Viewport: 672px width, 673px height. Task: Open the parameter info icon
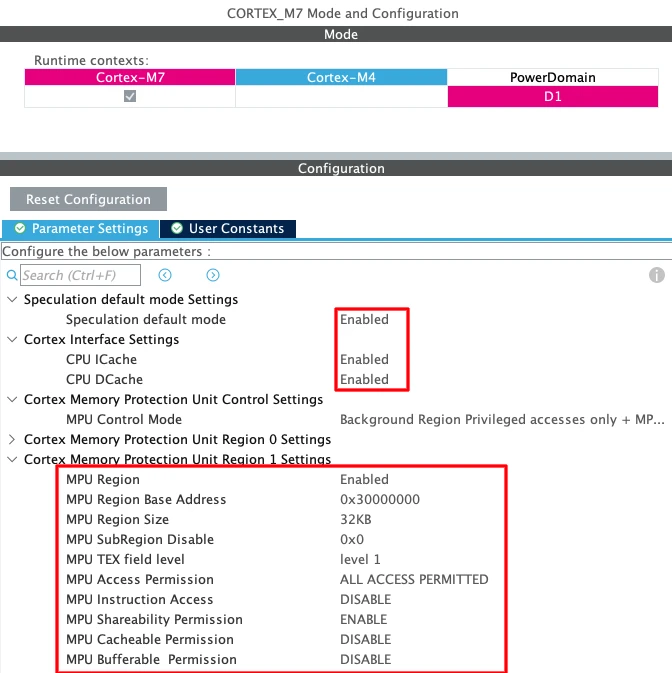pos(657,275)
